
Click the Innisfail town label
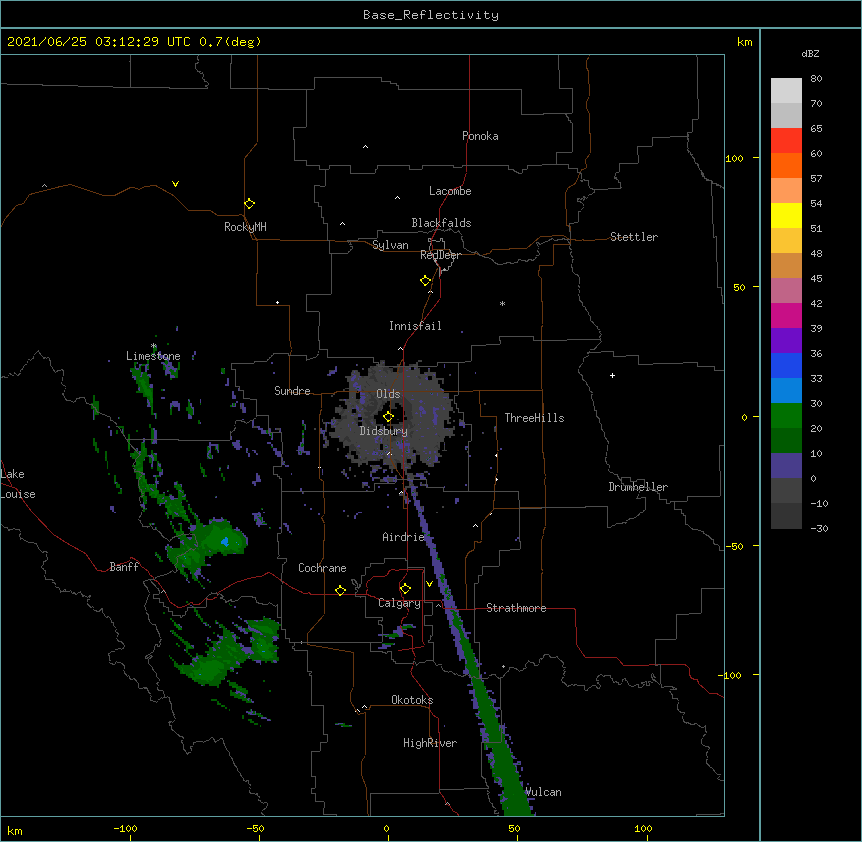coord(415,326)
